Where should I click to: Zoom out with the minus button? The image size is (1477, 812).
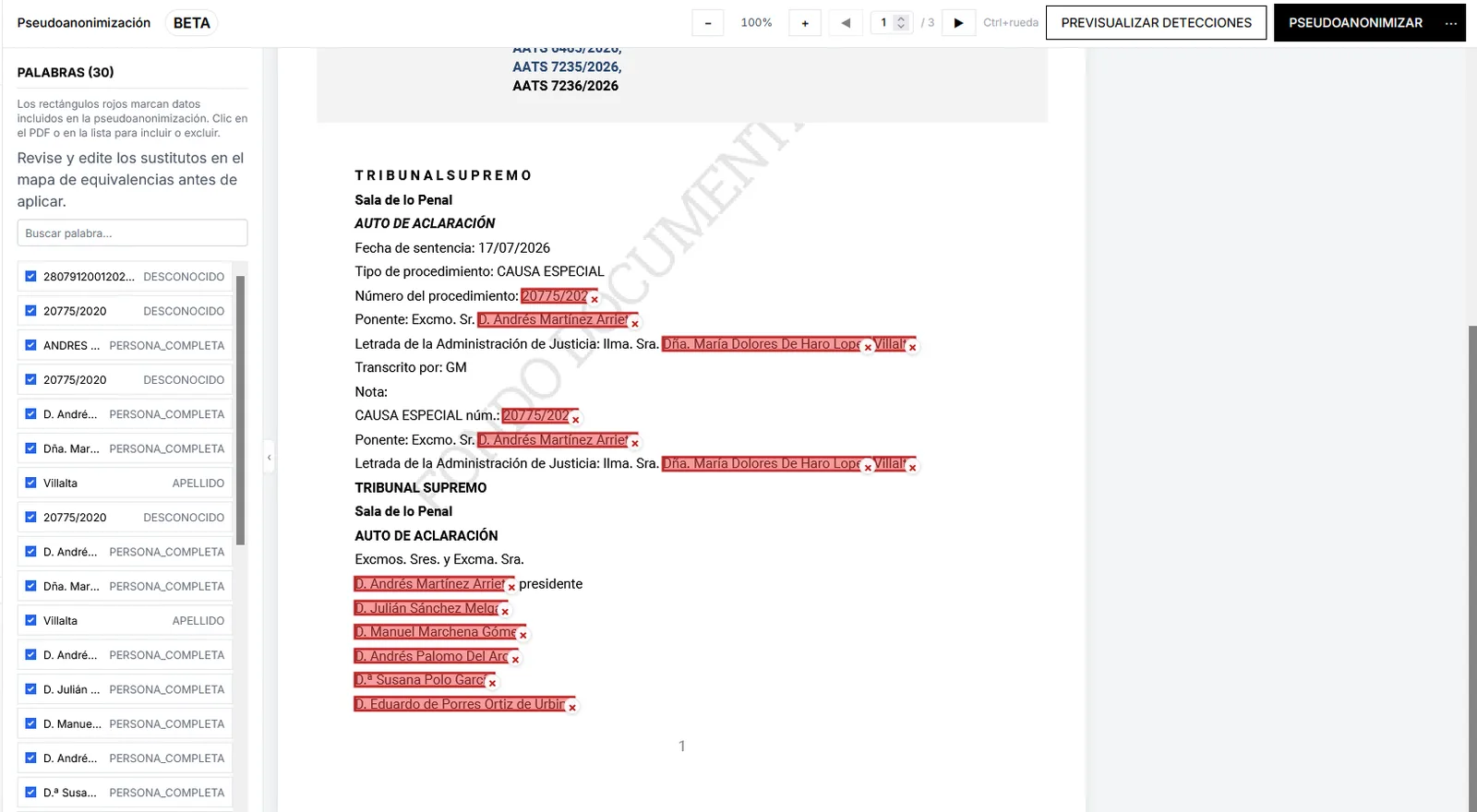point(708,23)
